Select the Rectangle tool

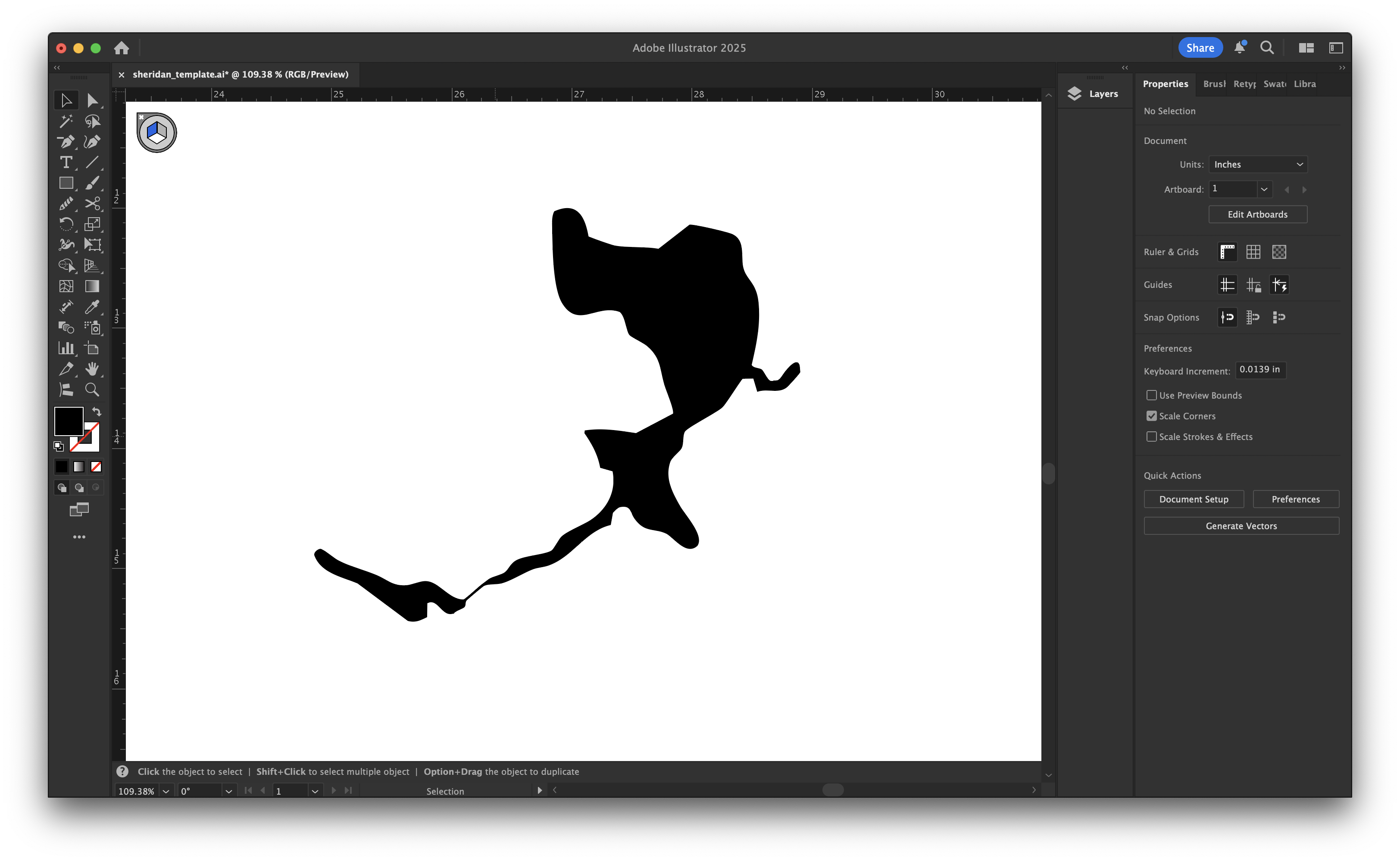[x=67, y=183]
